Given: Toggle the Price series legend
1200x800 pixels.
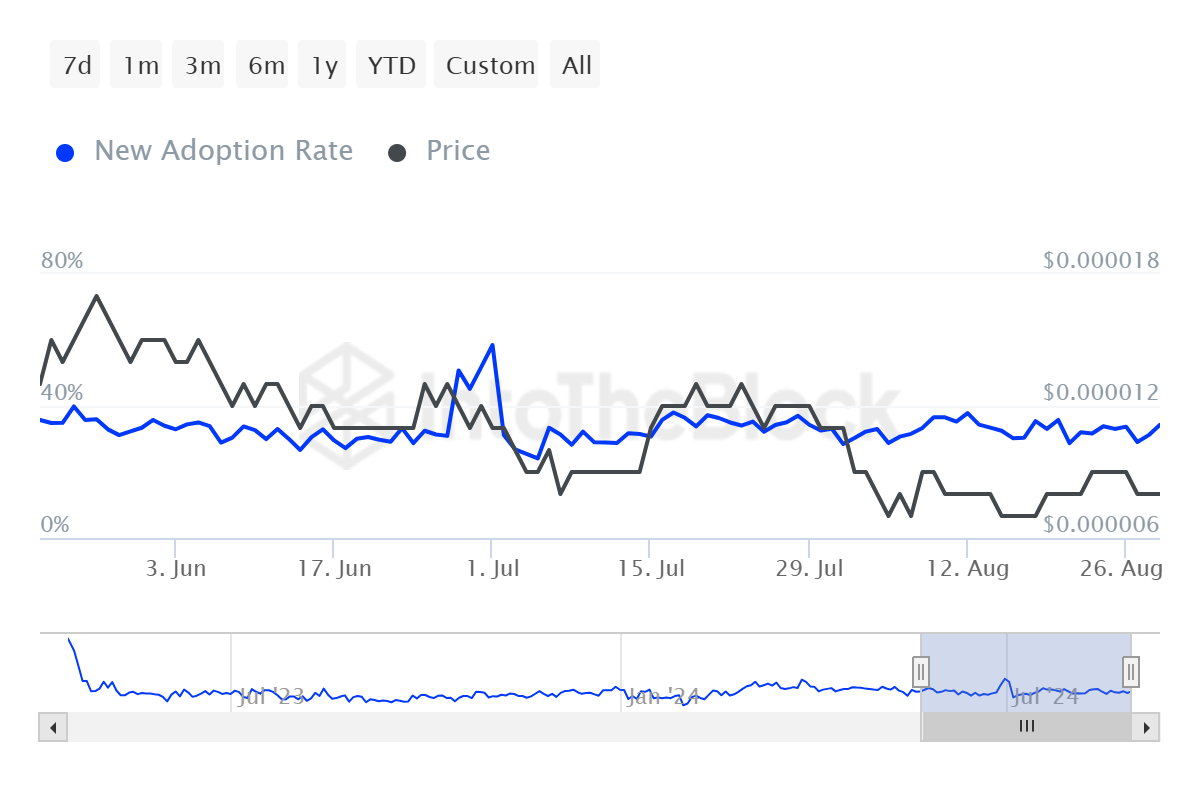Looking at the screenshot, I should [458, 151].
